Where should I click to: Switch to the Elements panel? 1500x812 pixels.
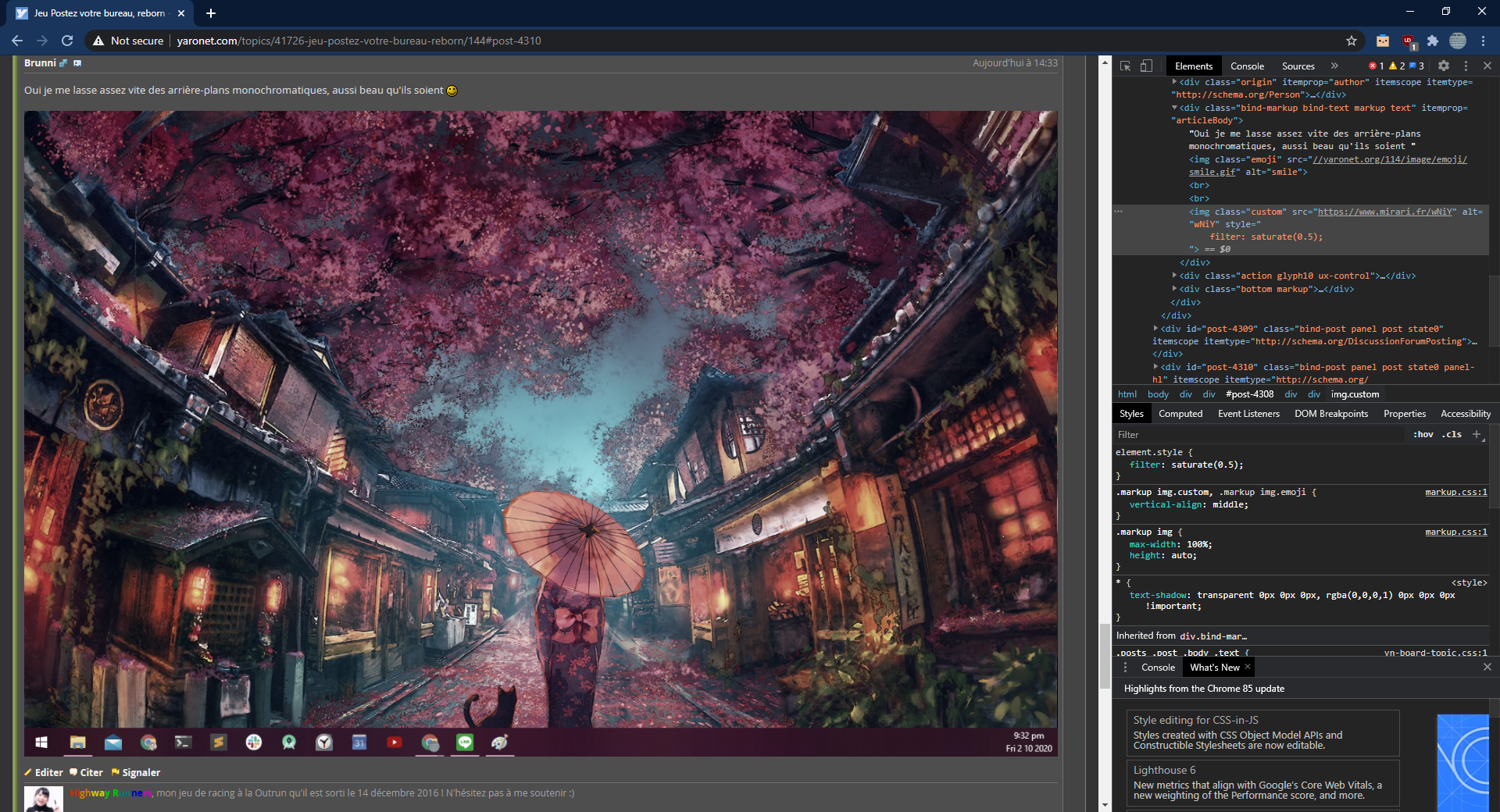(x=1194, y=66)
